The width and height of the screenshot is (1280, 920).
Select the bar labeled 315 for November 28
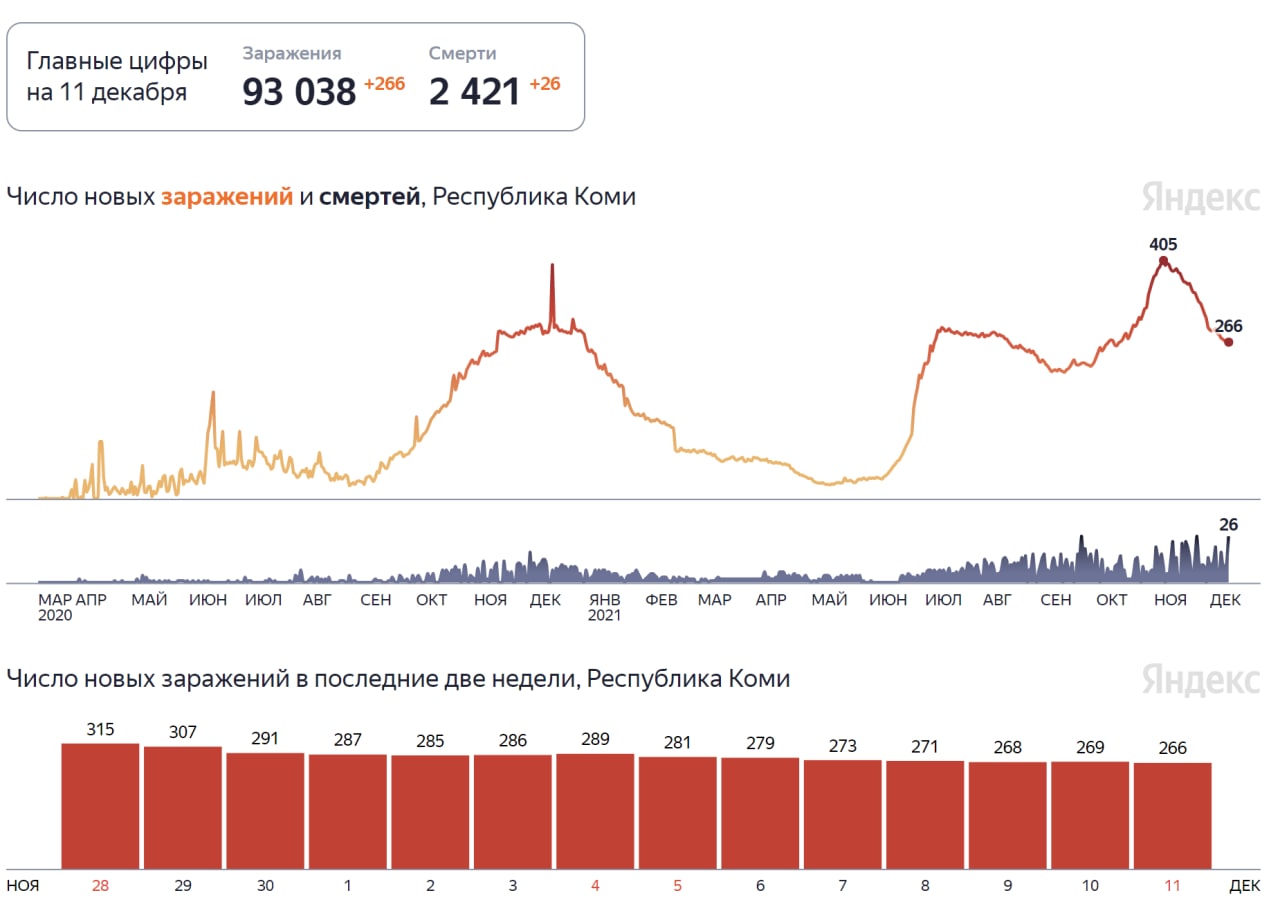[100, 806]
